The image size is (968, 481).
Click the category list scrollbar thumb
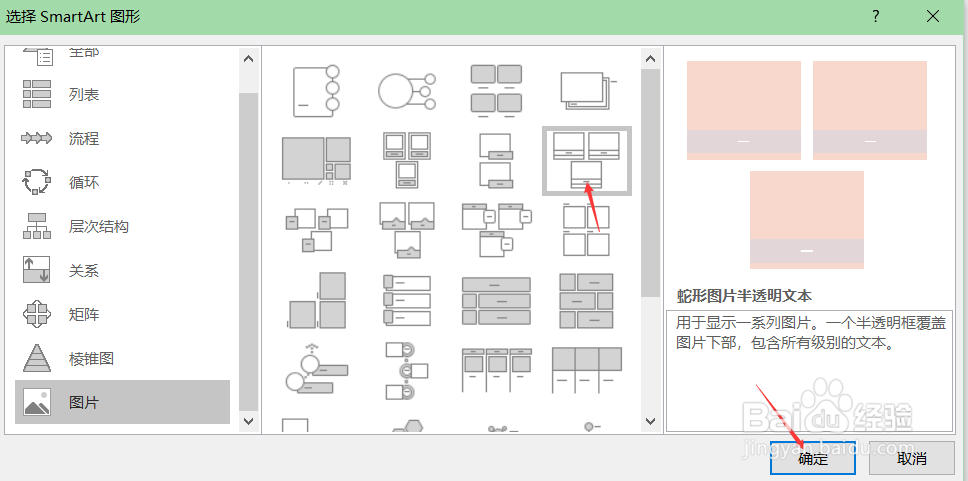[249, 252]
